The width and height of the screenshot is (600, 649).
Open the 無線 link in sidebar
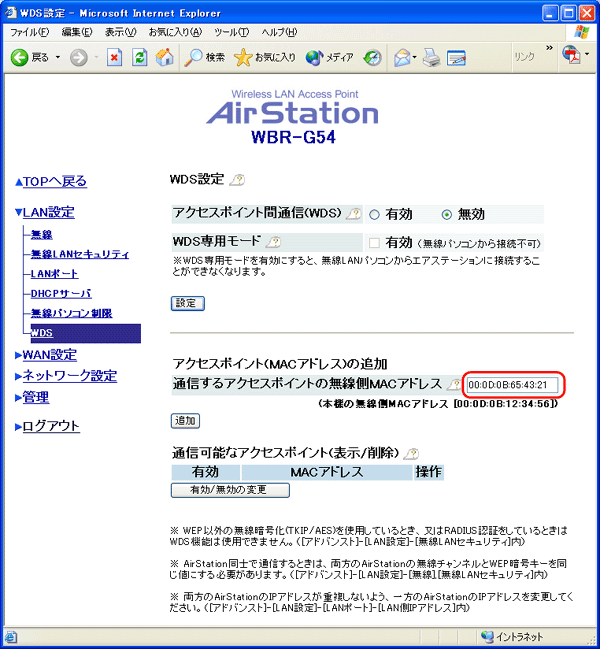point(41,235)
